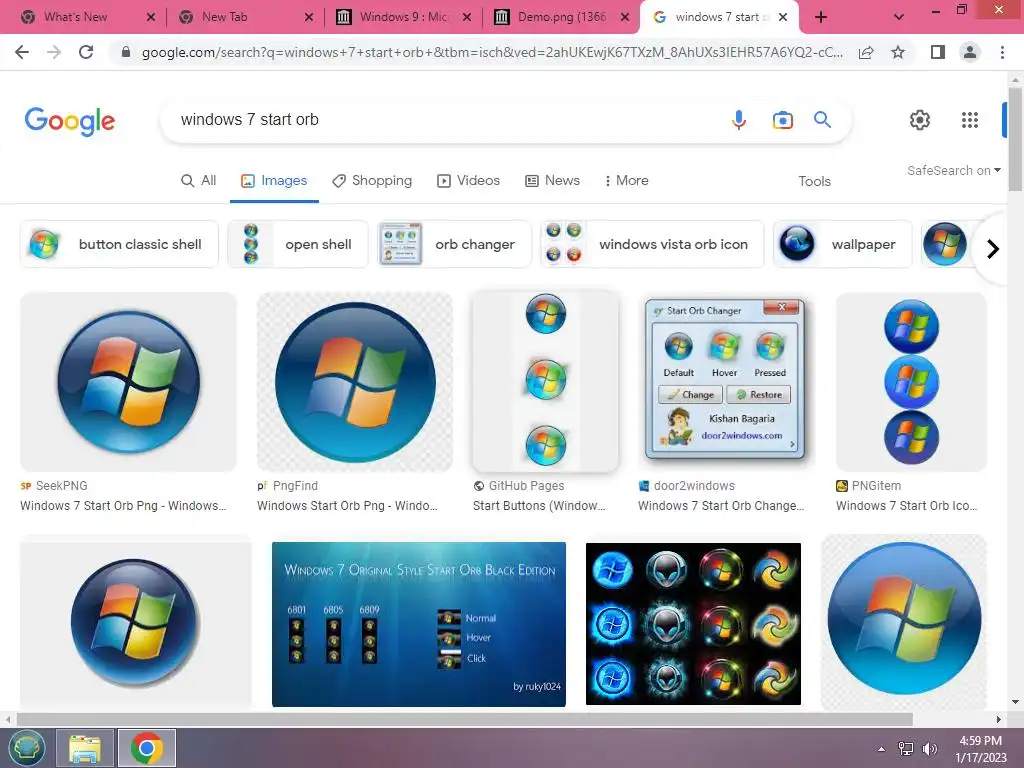Click the address bar URL
The width and height of the screenshot is (1024, 768).
point(491,52)
